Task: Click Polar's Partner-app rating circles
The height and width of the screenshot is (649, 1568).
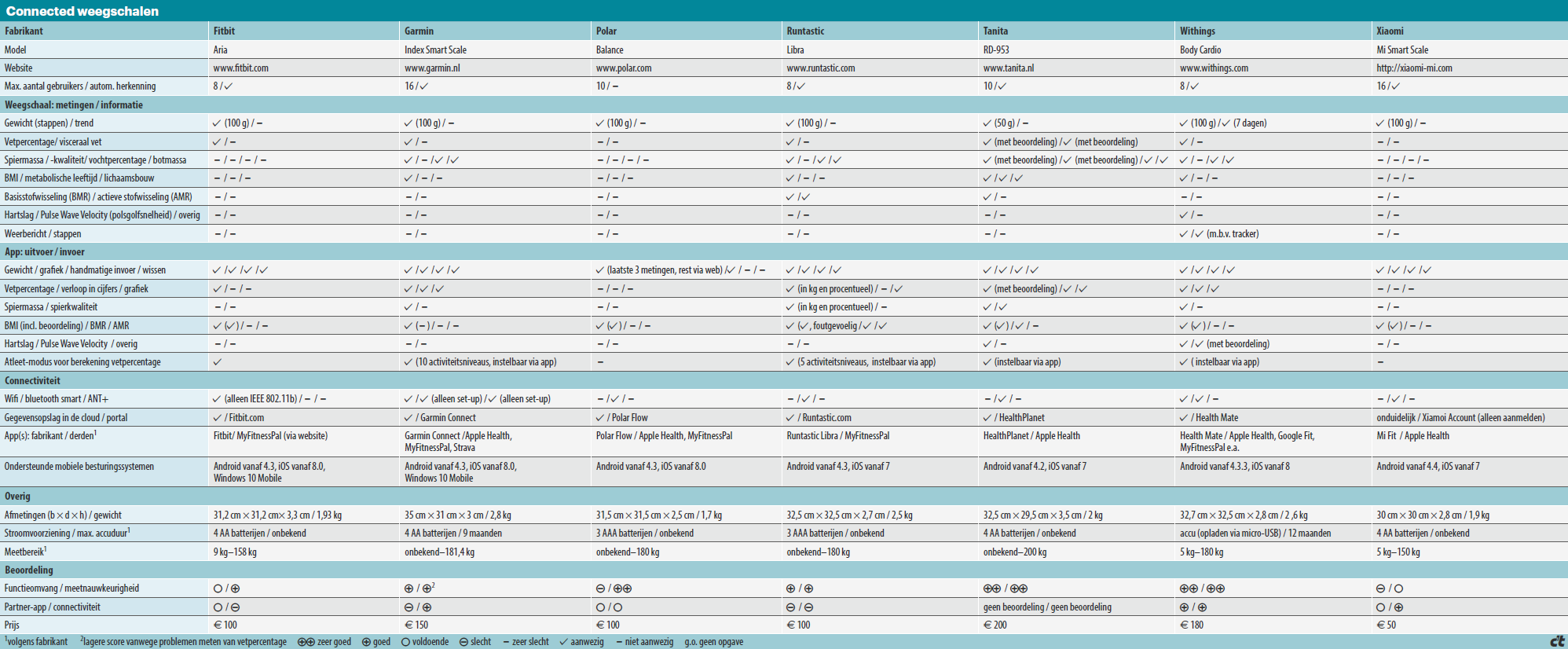Action: tap(609, 607)
